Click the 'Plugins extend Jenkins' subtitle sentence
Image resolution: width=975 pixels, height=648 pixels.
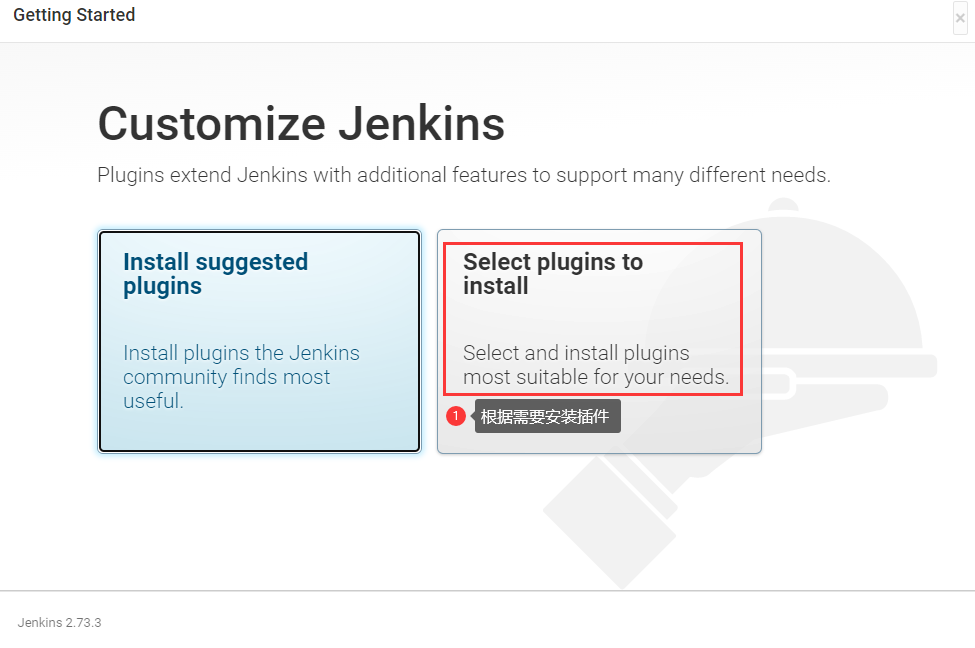[x=464, y=175]
